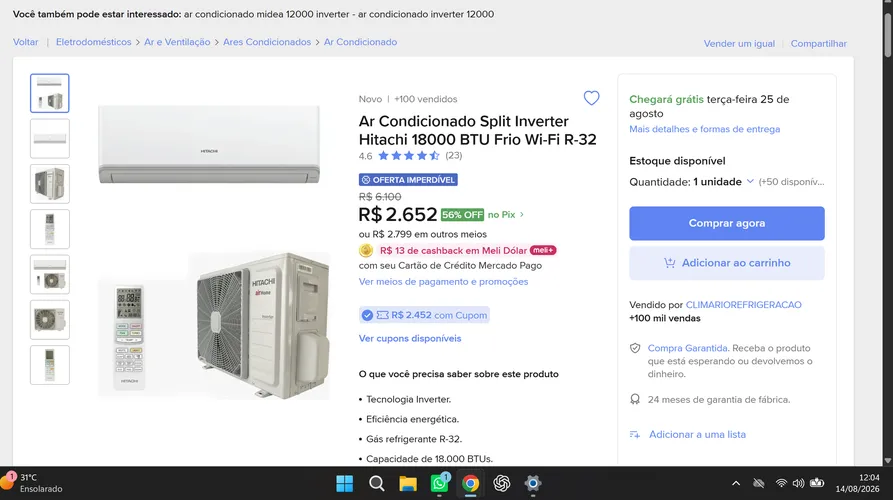Click the Wi-Fi tray icon
Image resolution: width=893 pixels, height=500 pixels.
pos(781,483)
